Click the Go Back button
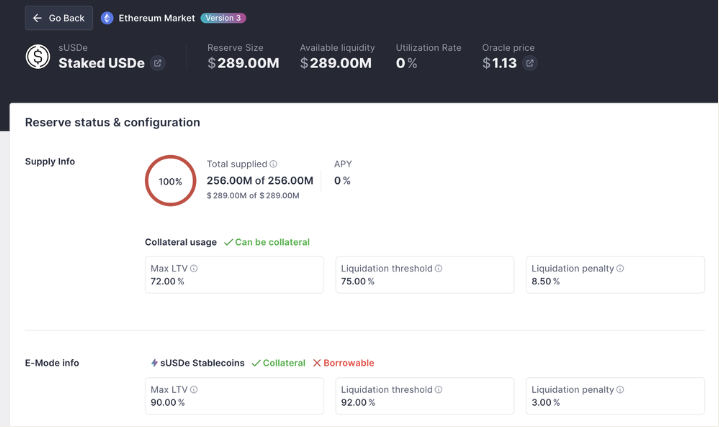 [x=59, y=18]
